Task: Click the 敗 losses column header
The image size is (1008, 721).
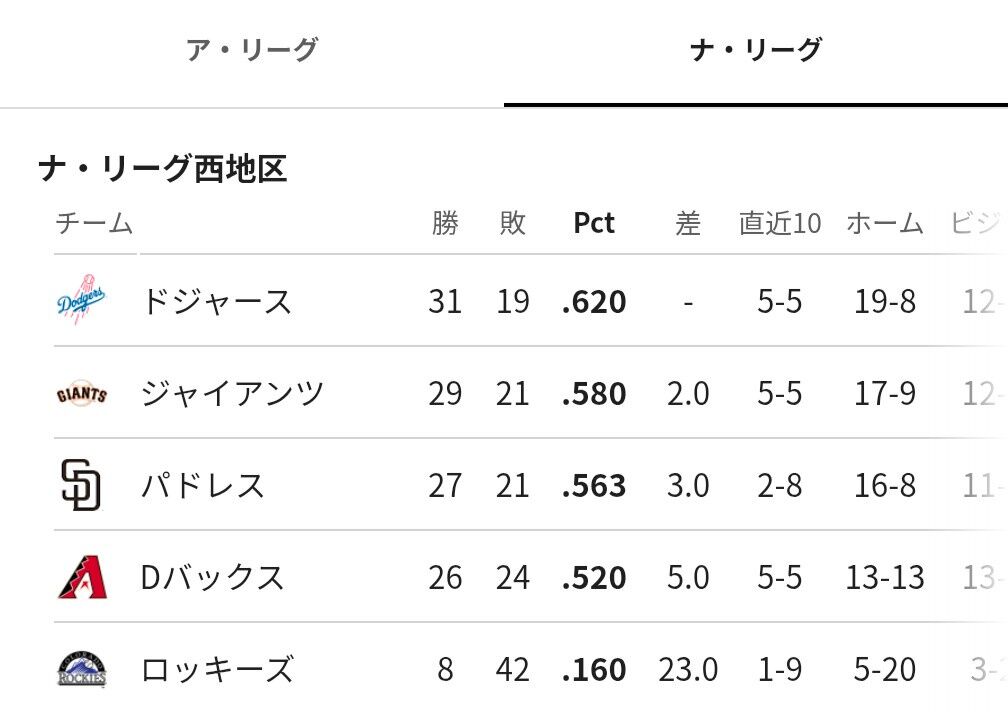Action: (x=513, y=223)
